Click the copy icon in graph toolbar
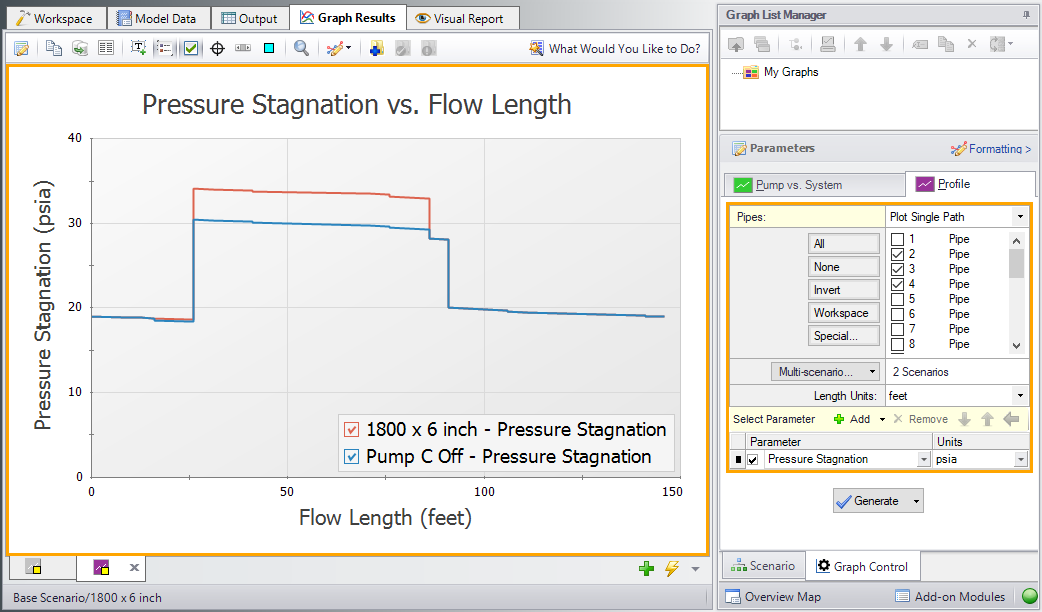This screenshot has width=1042, height=612. (x=54, y=48)
